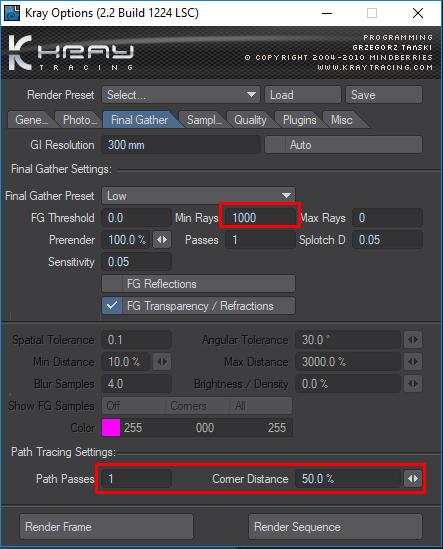The height and width of the screenshot is (549, 443).
Task: Click the Corner Distance arrows button
Action: (413, 479)
